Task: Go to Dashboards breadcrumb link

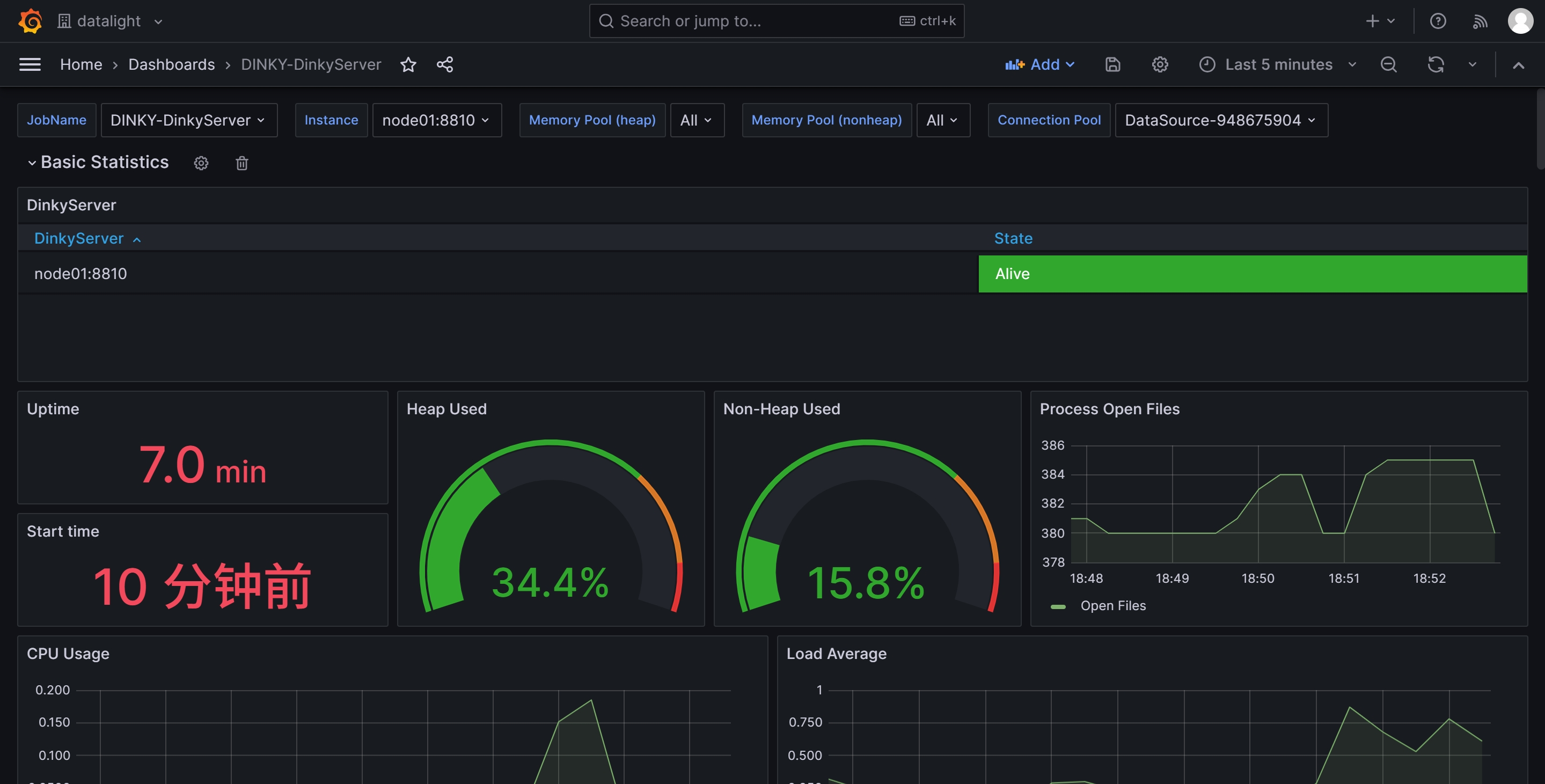Action: pyautogui.click(x=172, y=65)
